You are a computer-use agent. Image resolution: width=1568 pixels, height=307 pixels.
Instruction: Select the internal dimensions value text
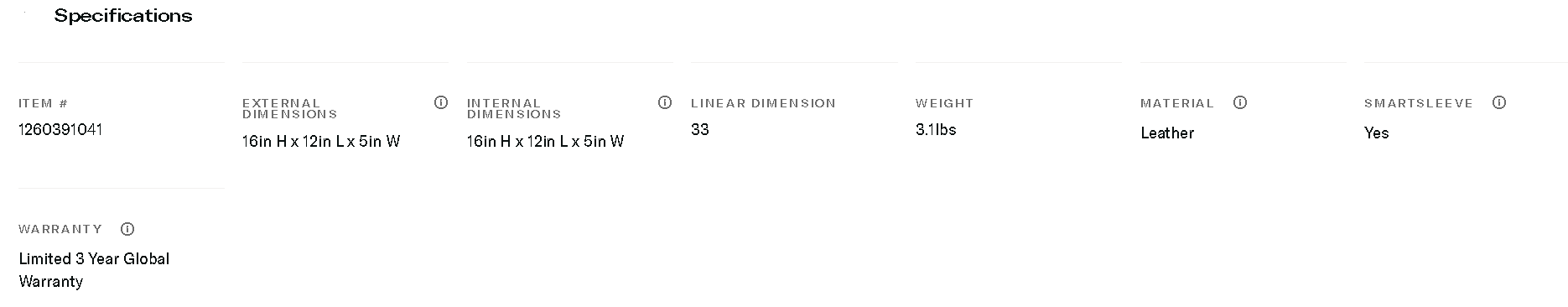click(x=546, y=141)
